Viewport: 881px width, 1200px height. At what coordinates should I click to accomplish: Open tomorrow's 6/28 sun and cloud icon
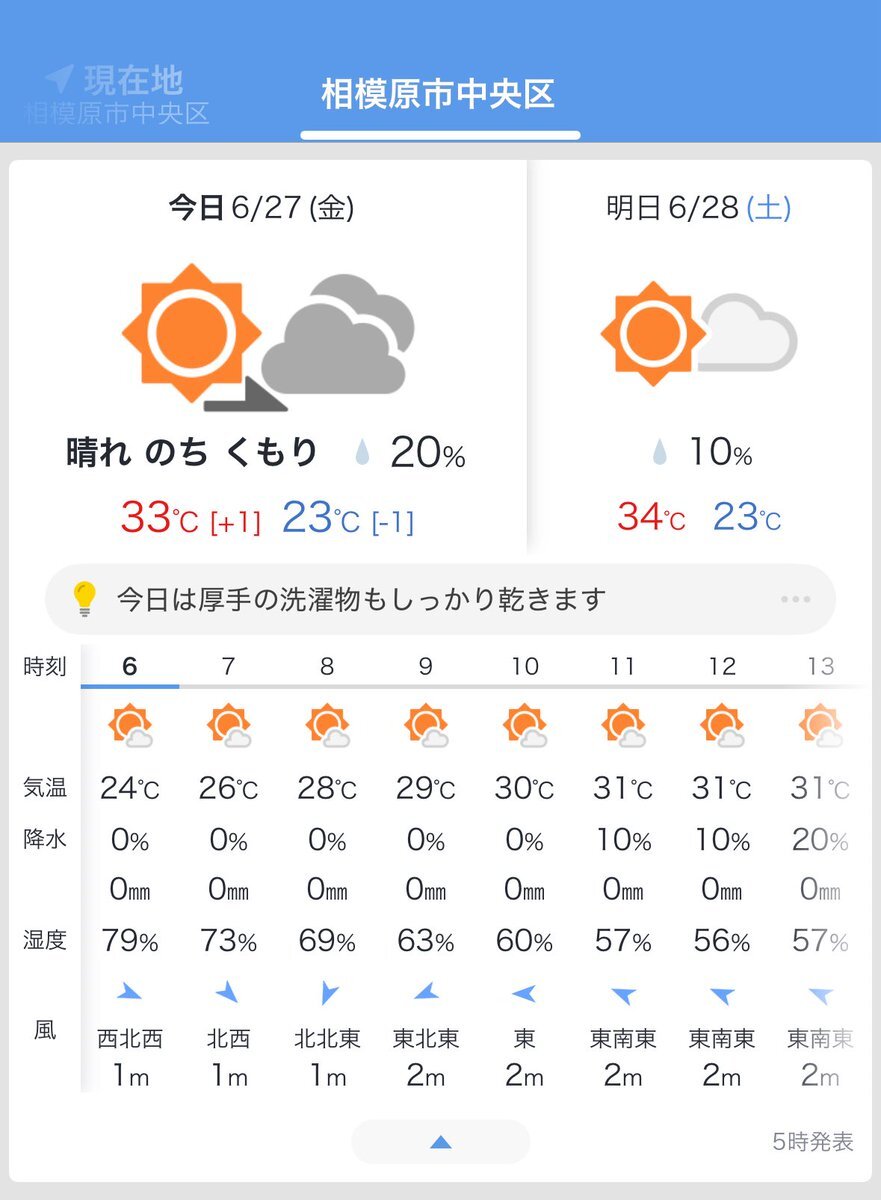click(698, 334)
